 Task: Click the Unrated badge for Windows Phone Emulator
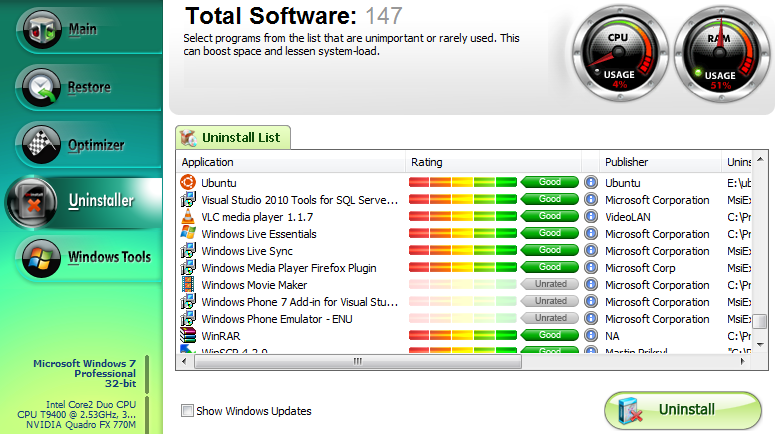pos(550,318)
